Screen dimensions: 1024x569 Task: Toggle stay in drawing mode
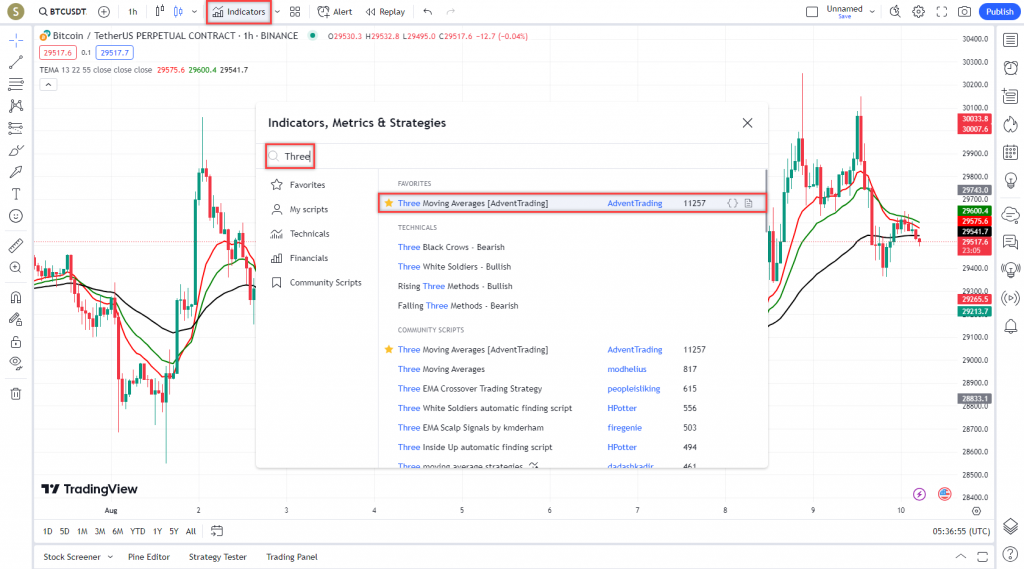click(16, 319)
